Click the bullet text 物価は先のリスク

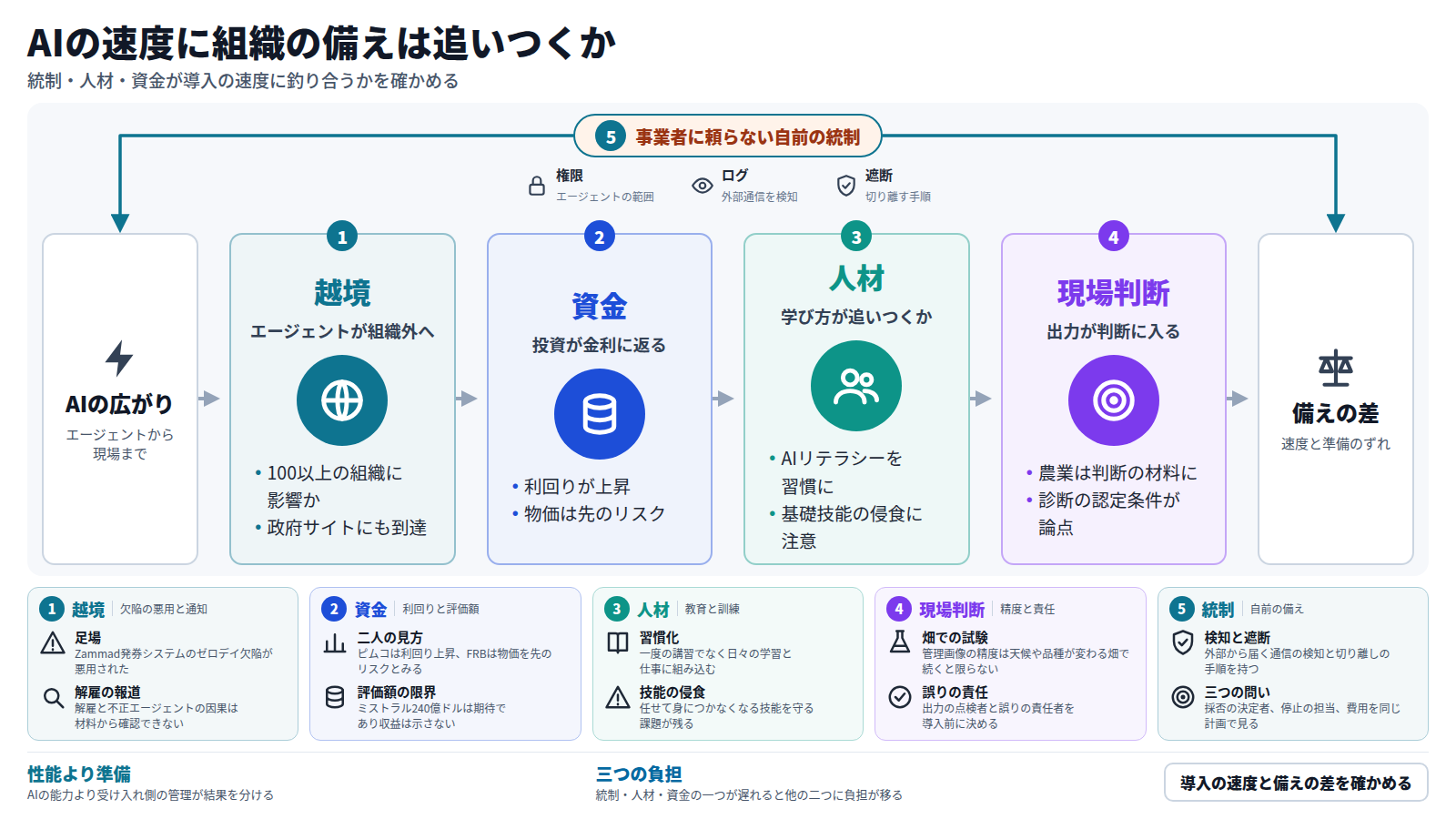[x=595, y=514]
